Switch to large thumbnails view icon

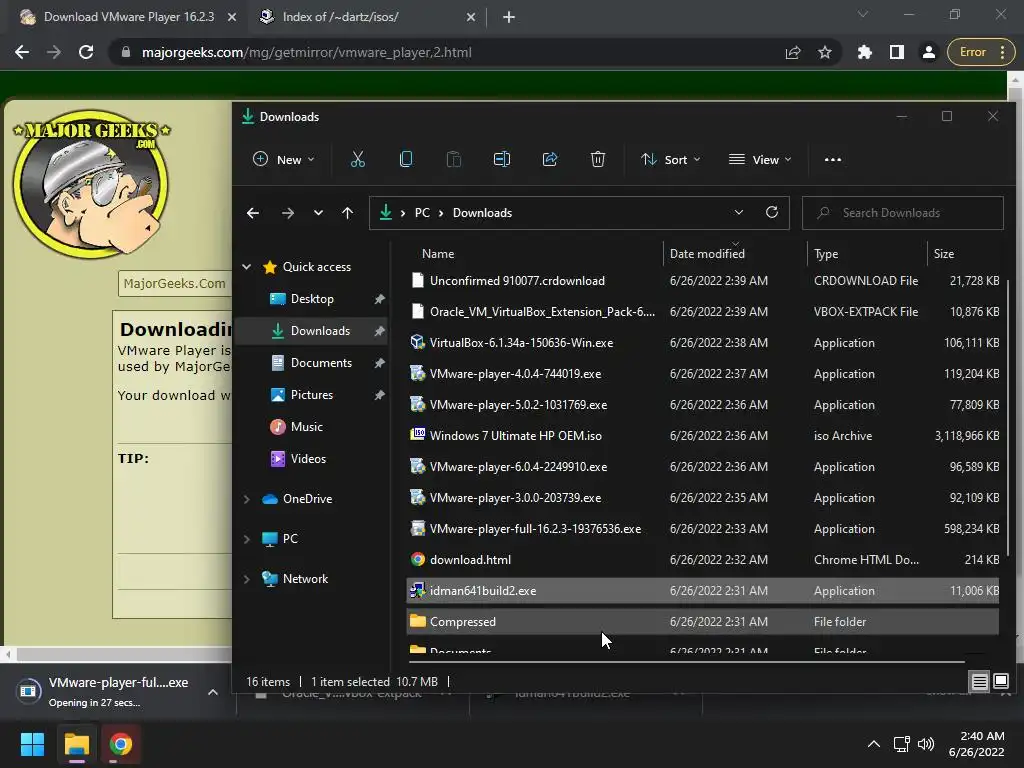[x=1000, y=682]
